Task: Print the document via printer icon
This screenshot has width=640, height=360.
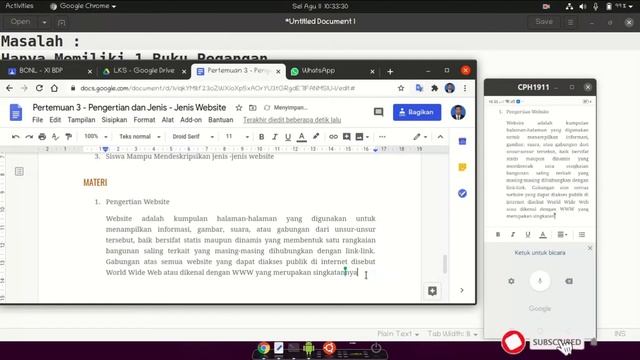Action: pos(42,137)
